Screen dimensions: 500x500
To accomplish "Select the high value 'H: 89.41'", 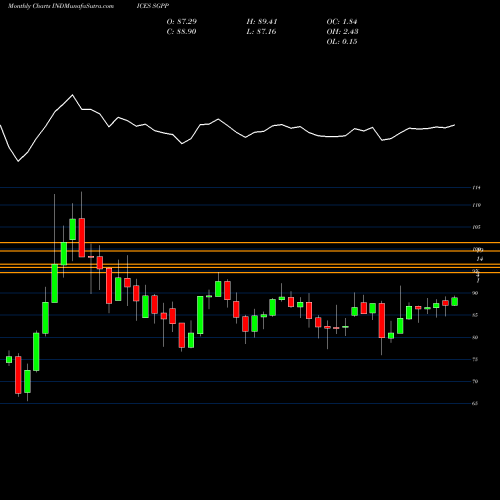I will click(262, 22).
